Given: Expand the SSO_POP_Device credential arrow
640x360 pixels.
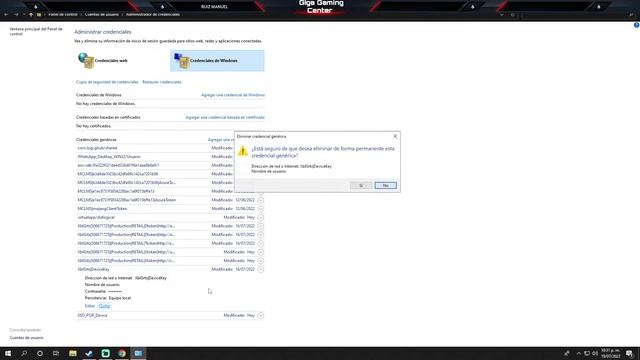Looking at the screenshot, I should 260,316.
